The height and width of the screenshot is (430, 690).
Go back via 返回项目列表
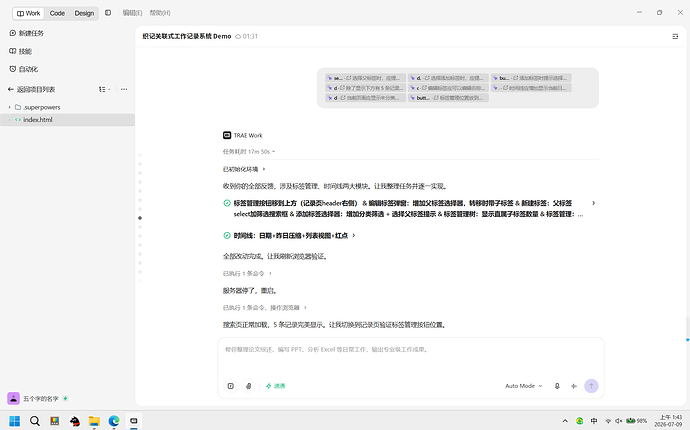31,89
